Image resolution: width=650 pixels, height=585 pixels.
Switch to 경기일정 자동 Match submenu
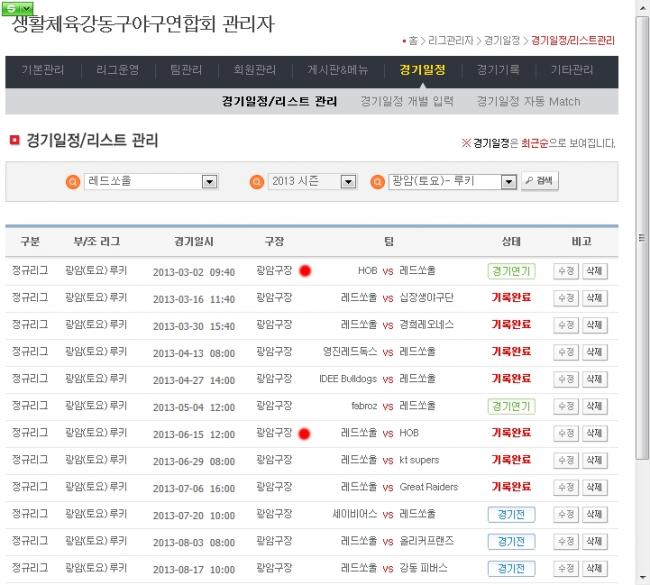point(528,101)
